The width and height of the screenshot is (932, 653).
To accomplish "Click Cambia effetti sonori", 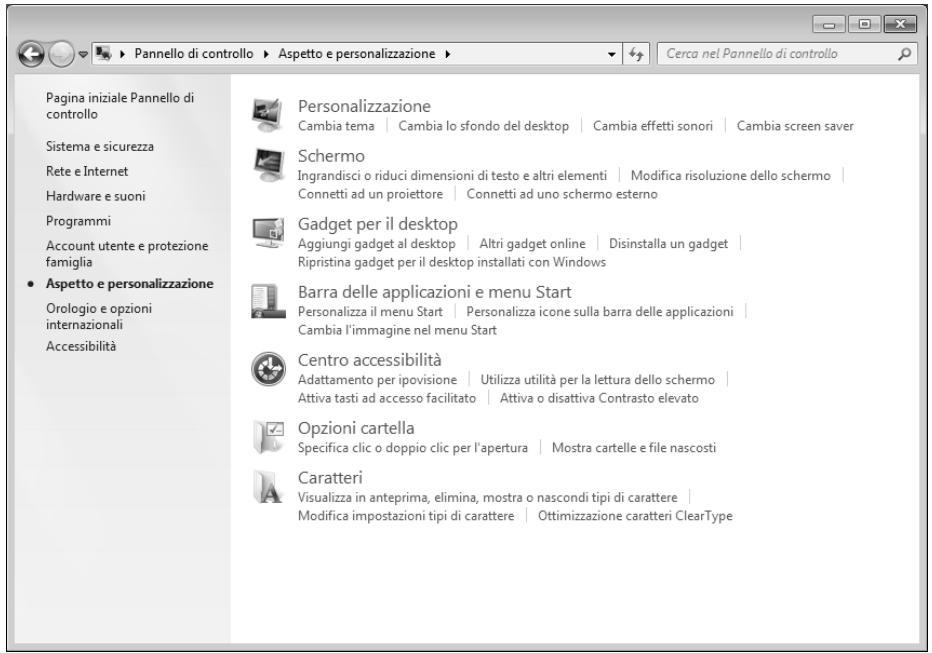I will pos(653,126).
